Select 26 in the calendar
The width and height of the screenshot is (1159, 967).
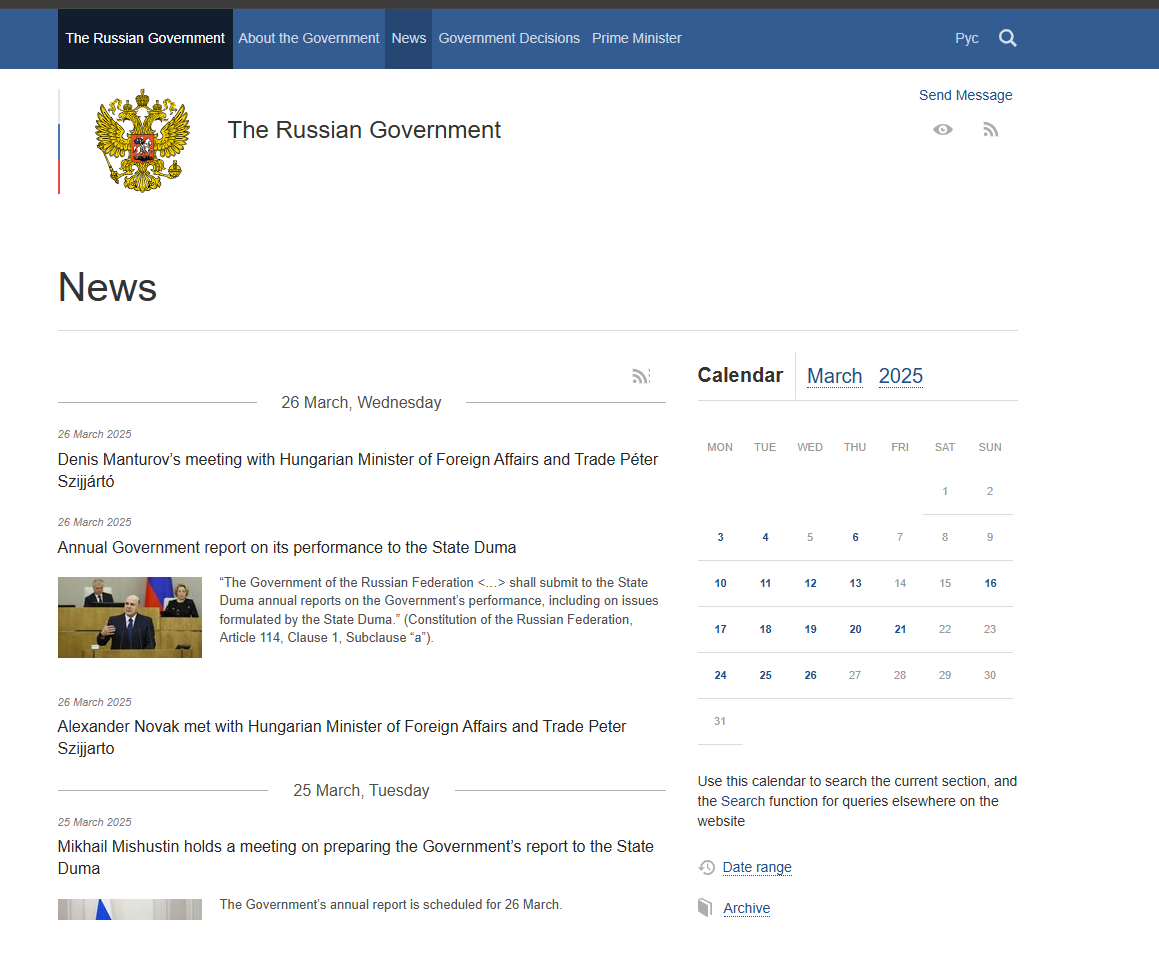(x=810, y=675)
